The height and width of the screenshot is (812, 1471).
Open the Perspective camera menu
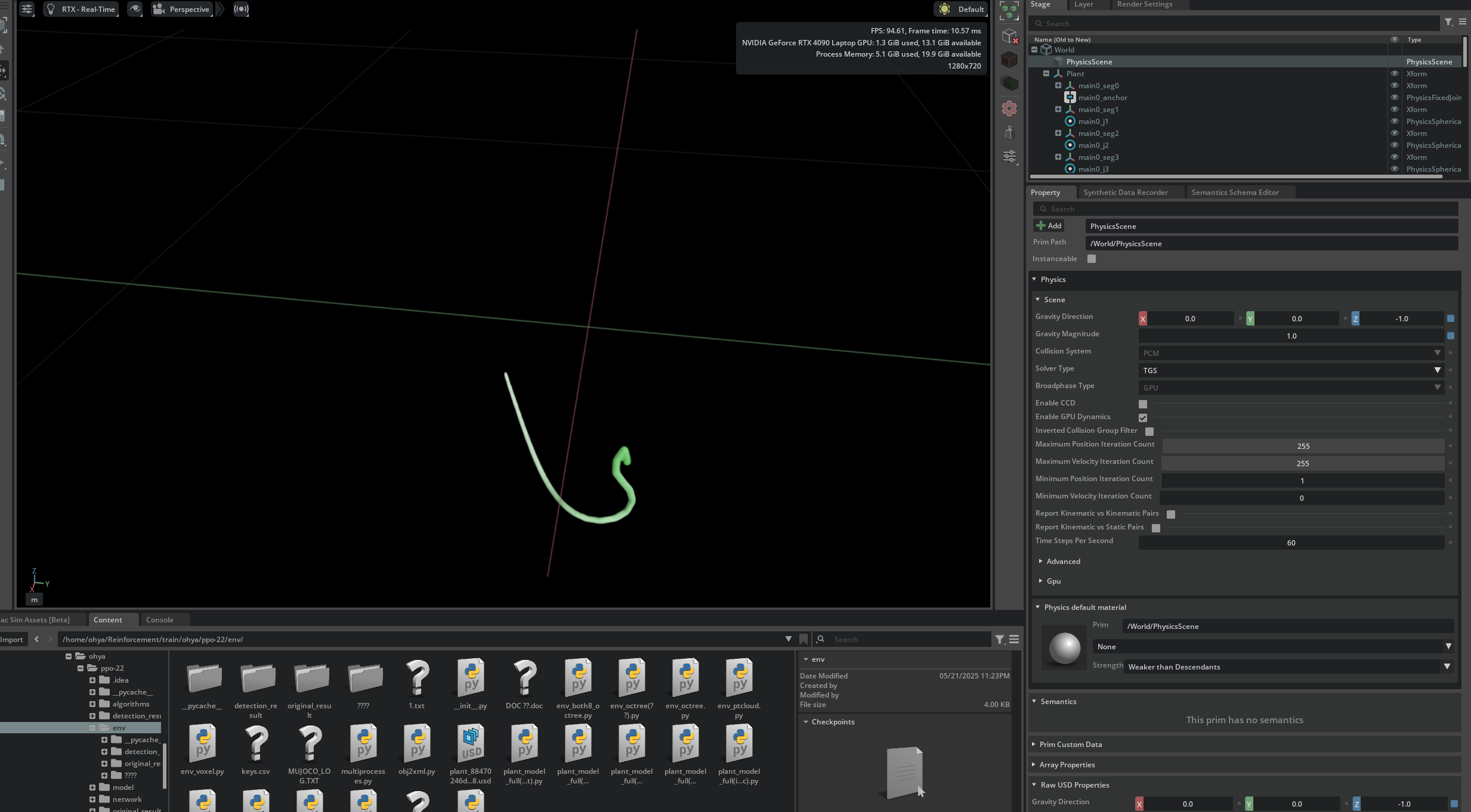[x=183, y=9]
